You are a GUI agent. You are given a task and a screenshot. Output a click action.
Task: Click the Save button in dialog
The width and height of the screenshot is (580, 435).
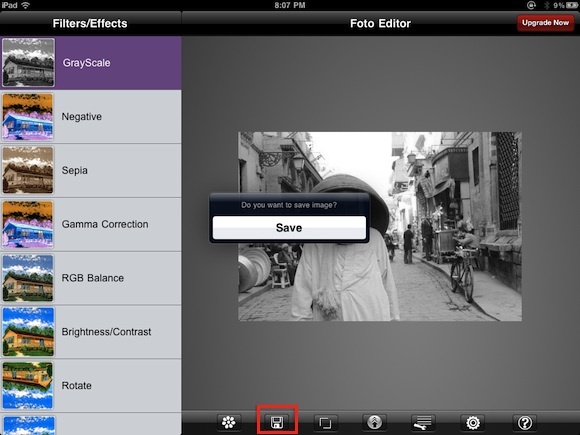(x=289, y=228)
